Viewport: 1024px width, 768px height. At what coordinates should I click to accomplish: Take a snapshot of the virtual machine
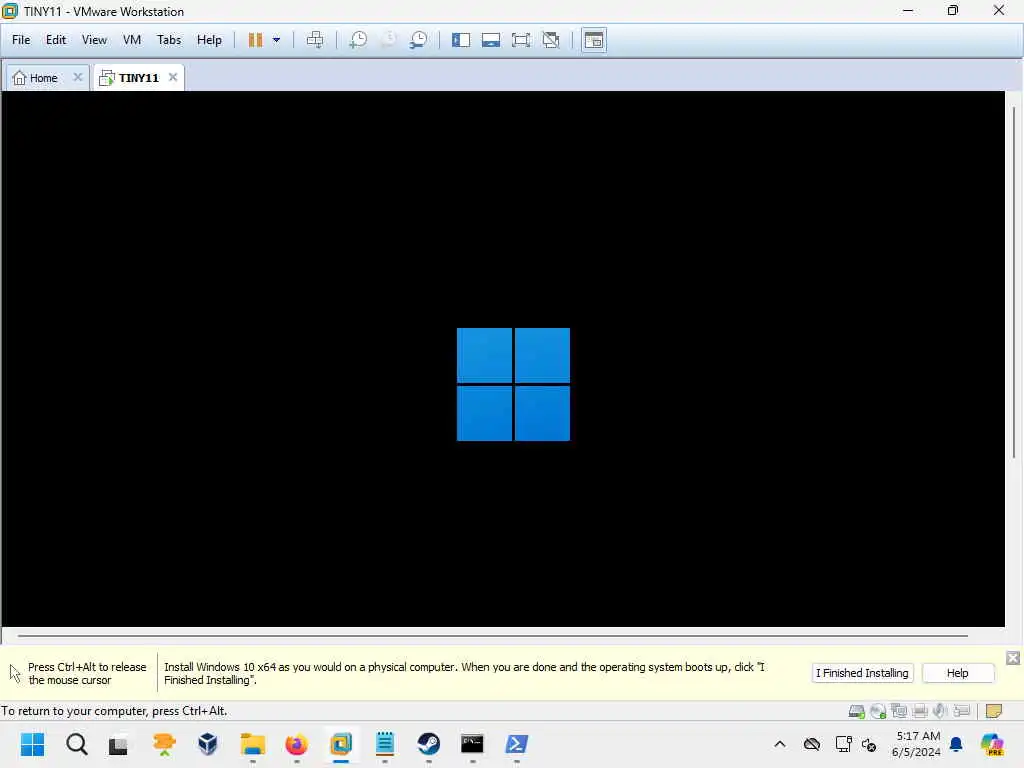coord(358,40)
